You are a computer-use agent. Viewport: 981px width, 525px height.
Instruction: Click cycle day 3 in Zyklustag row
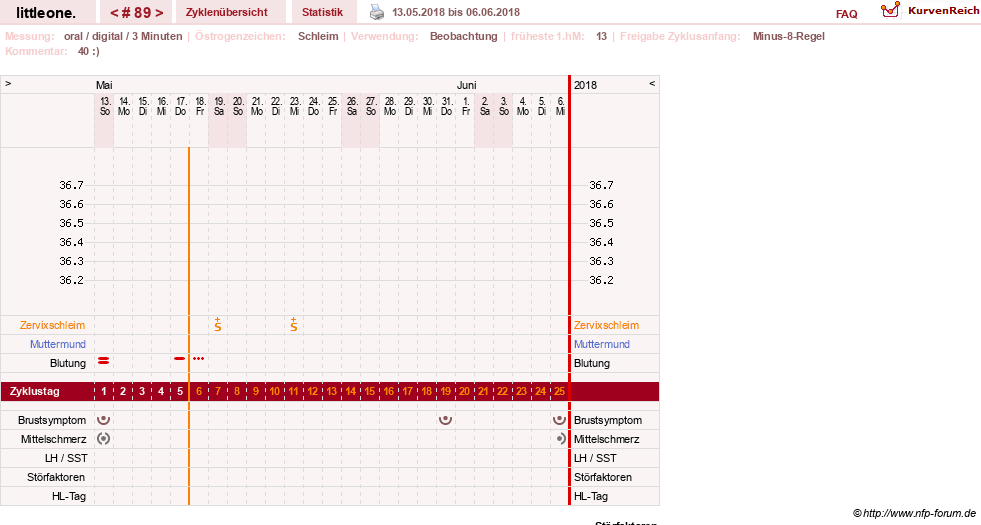(142, 392)
